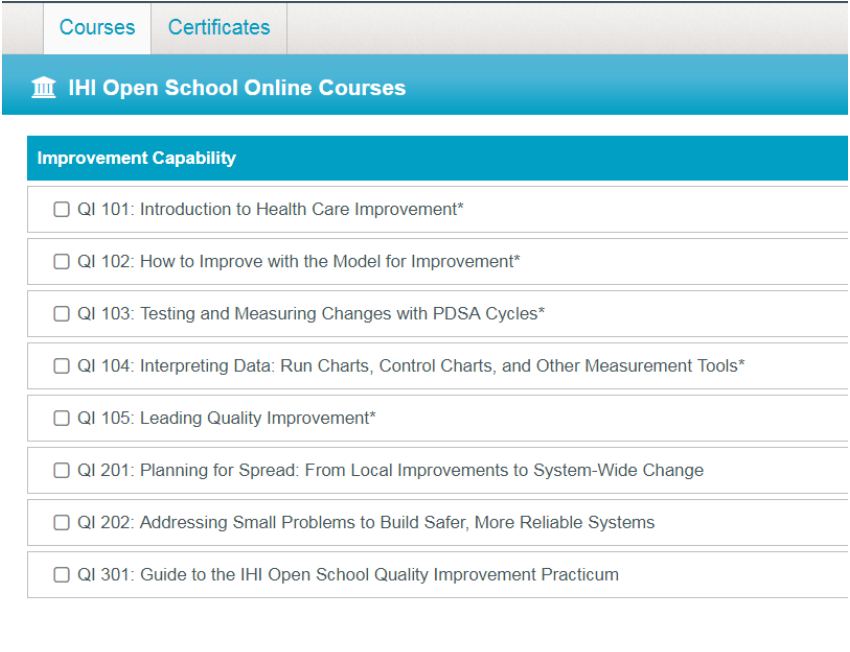850x652 pixels.
Task: Open QI 104: Interpreting Data course
Action: coord(411,366)
